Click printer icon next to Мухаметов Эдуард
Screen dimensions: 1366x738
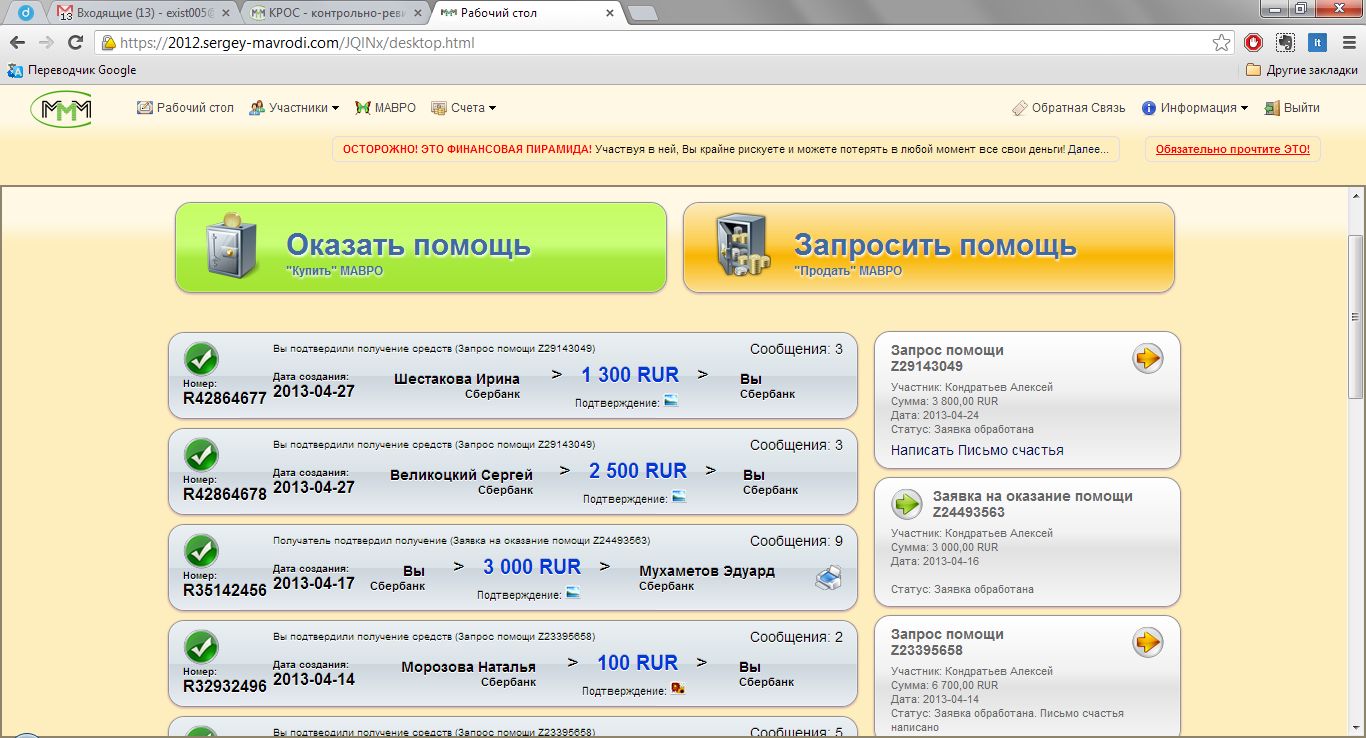[829, 578]
